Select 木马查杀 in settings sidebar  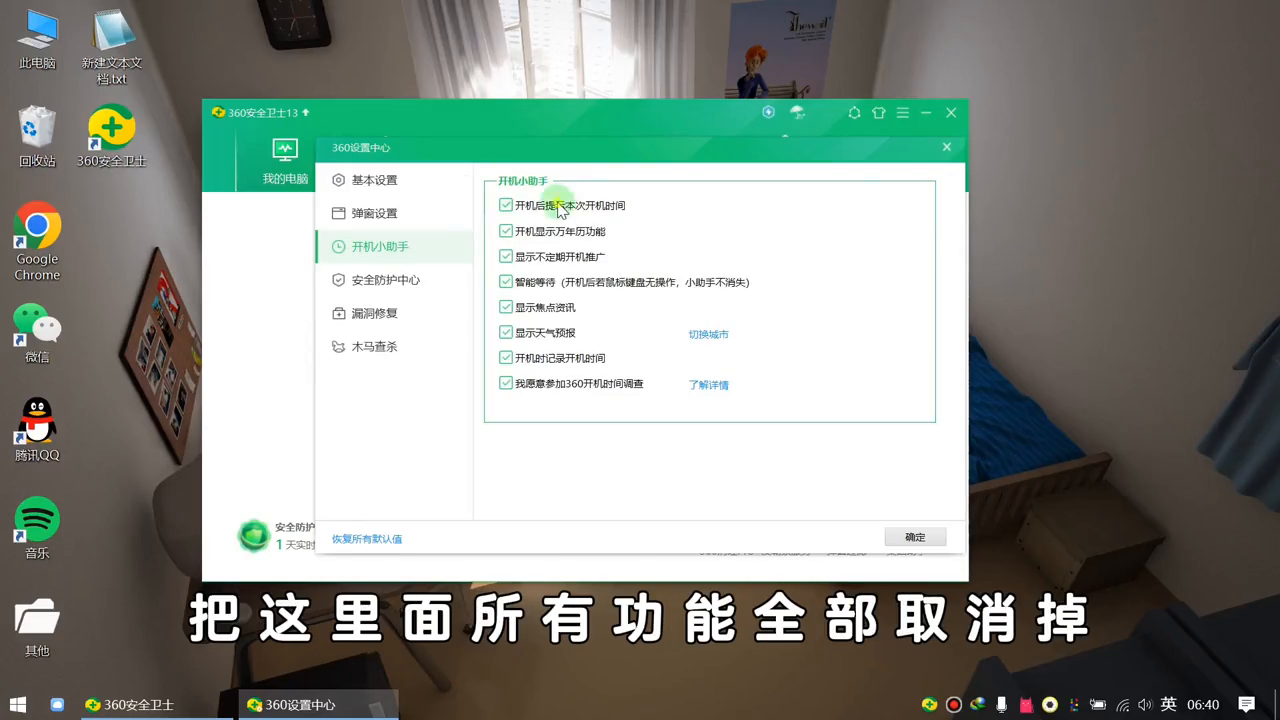point(394,346)
